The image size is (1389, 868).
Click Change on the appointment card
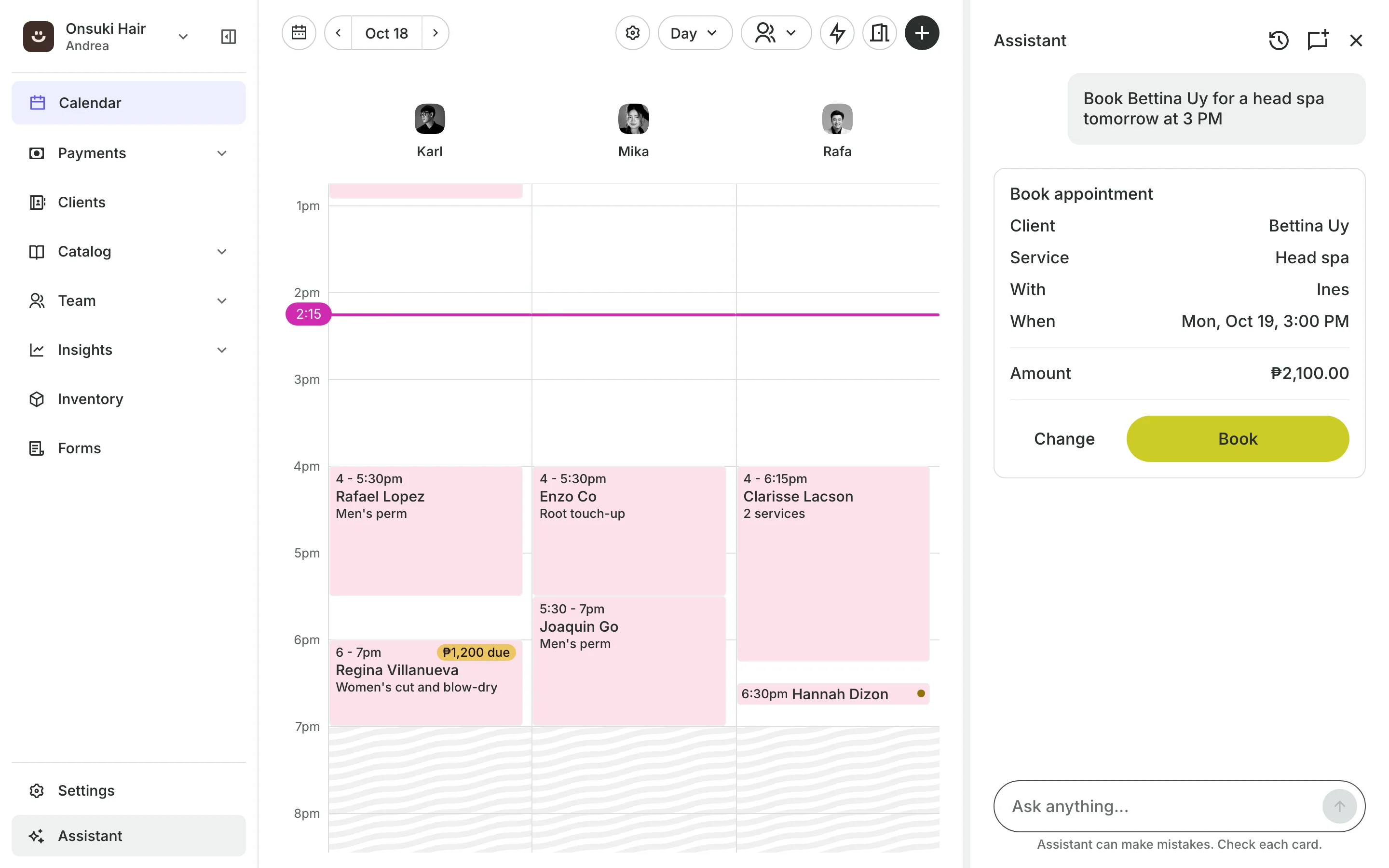point(1063,439)
